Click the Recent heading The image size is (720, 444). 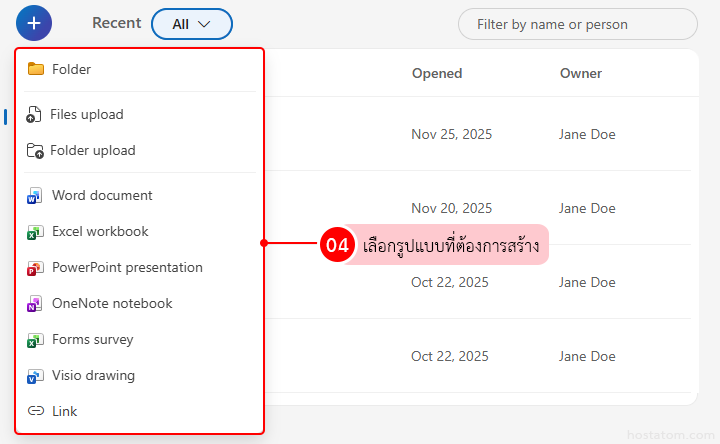click(x=117, y=23)
